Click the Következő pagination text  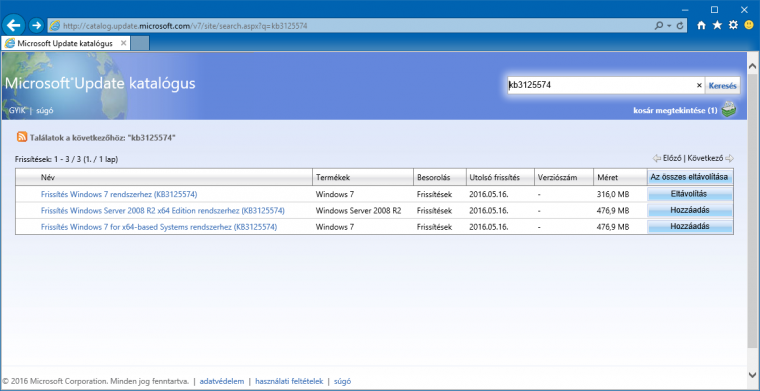click(x=705, y=158)
